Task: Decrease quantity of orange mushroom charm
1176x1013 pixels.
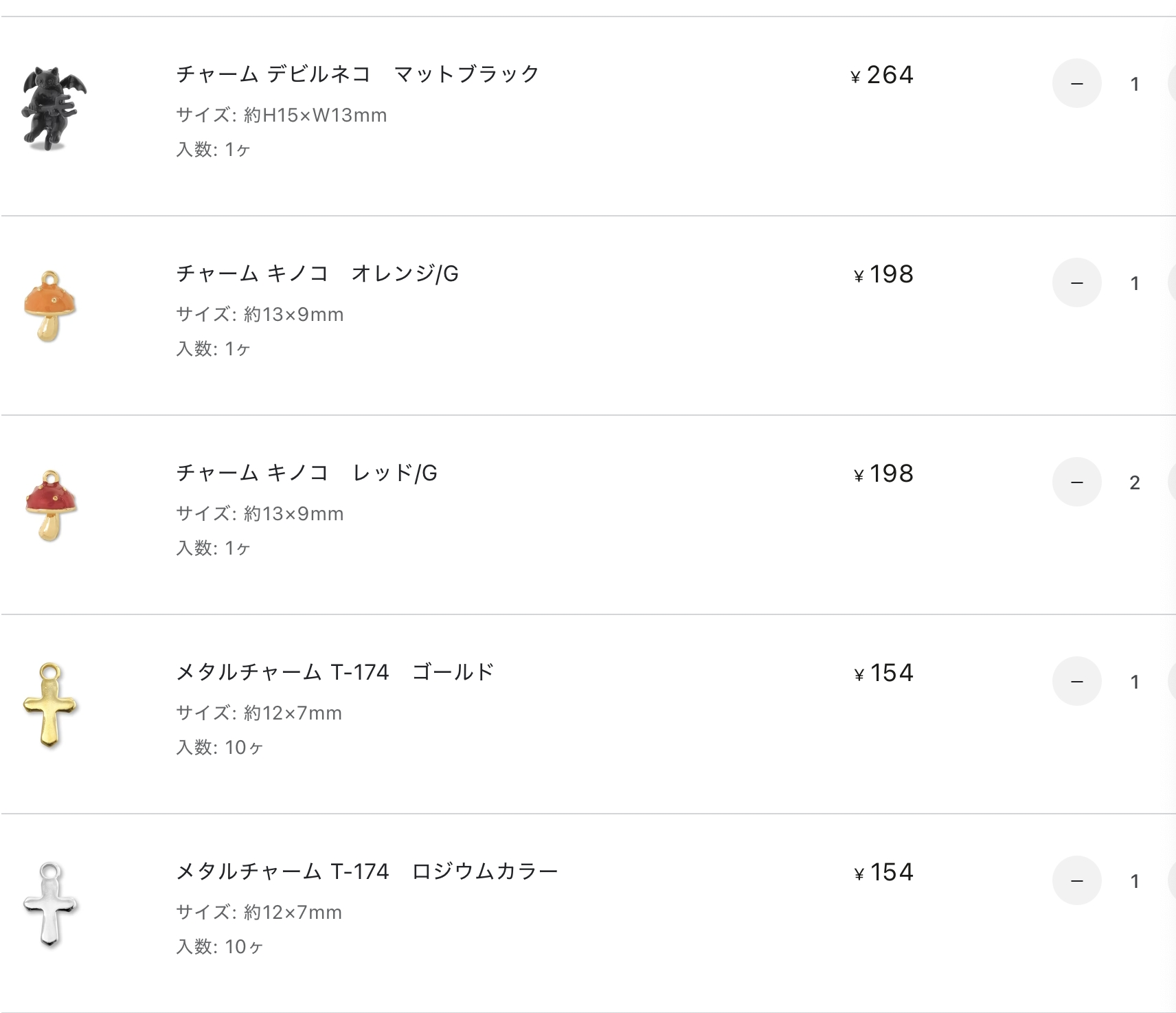Action: tap(1076, 282)
